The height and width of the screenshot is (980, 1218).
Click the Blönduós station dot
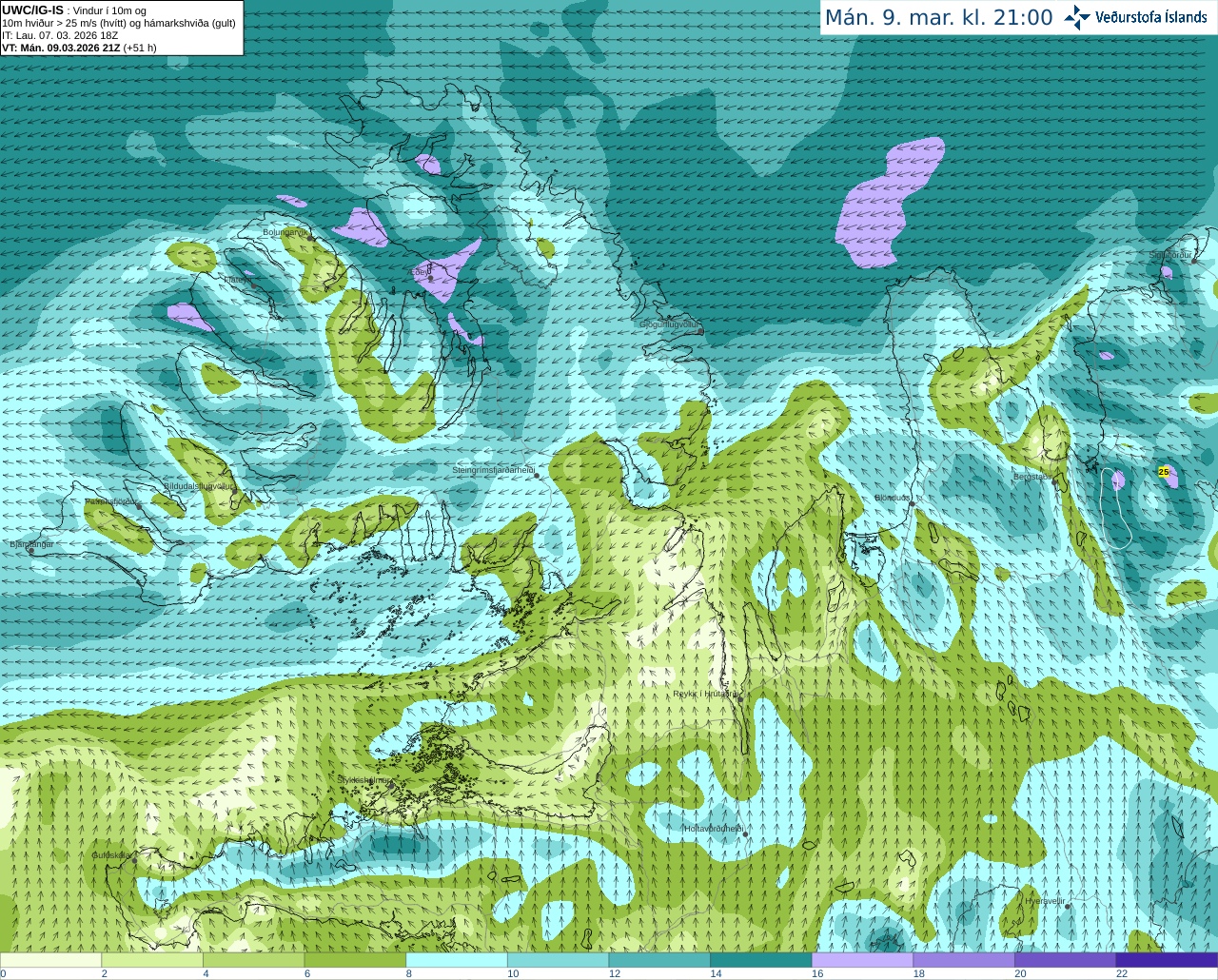point(912,504)
